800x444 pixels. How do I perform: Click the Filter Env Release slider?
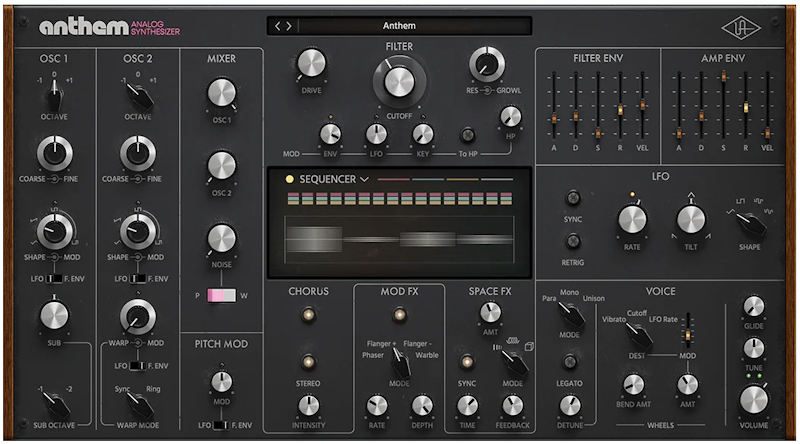(620, 110)
